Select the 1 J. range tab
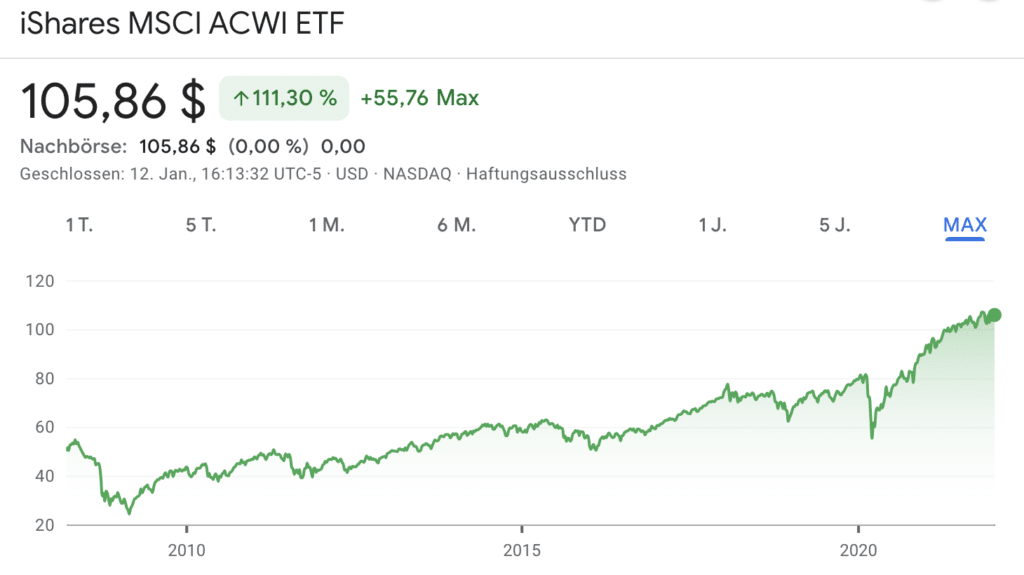 (x=712, y=225)
